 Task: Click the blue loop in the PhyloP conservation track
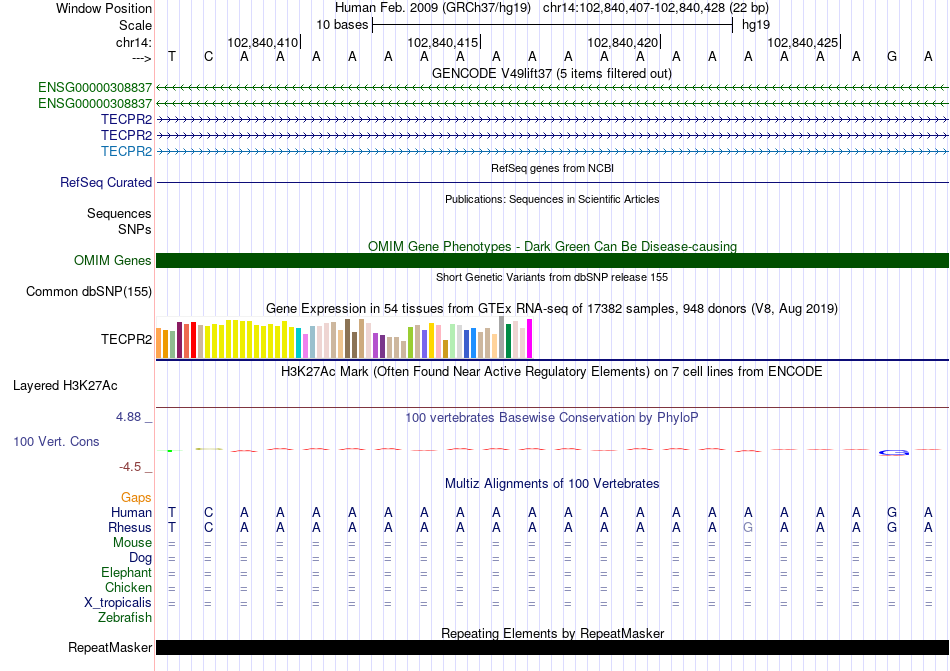893,453
